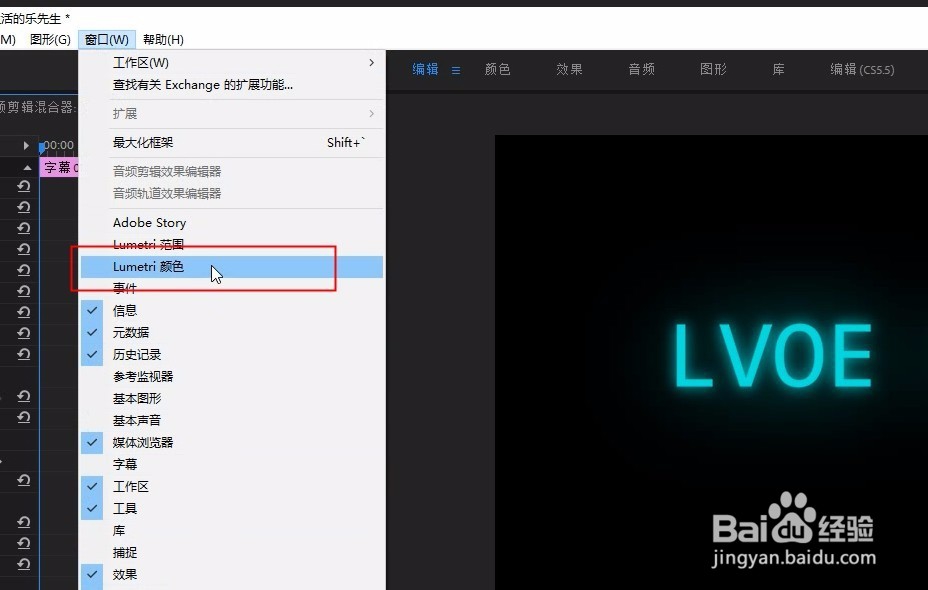Select Adobe Story in the Window menu
928x590 pixels.
coord(149,222)
